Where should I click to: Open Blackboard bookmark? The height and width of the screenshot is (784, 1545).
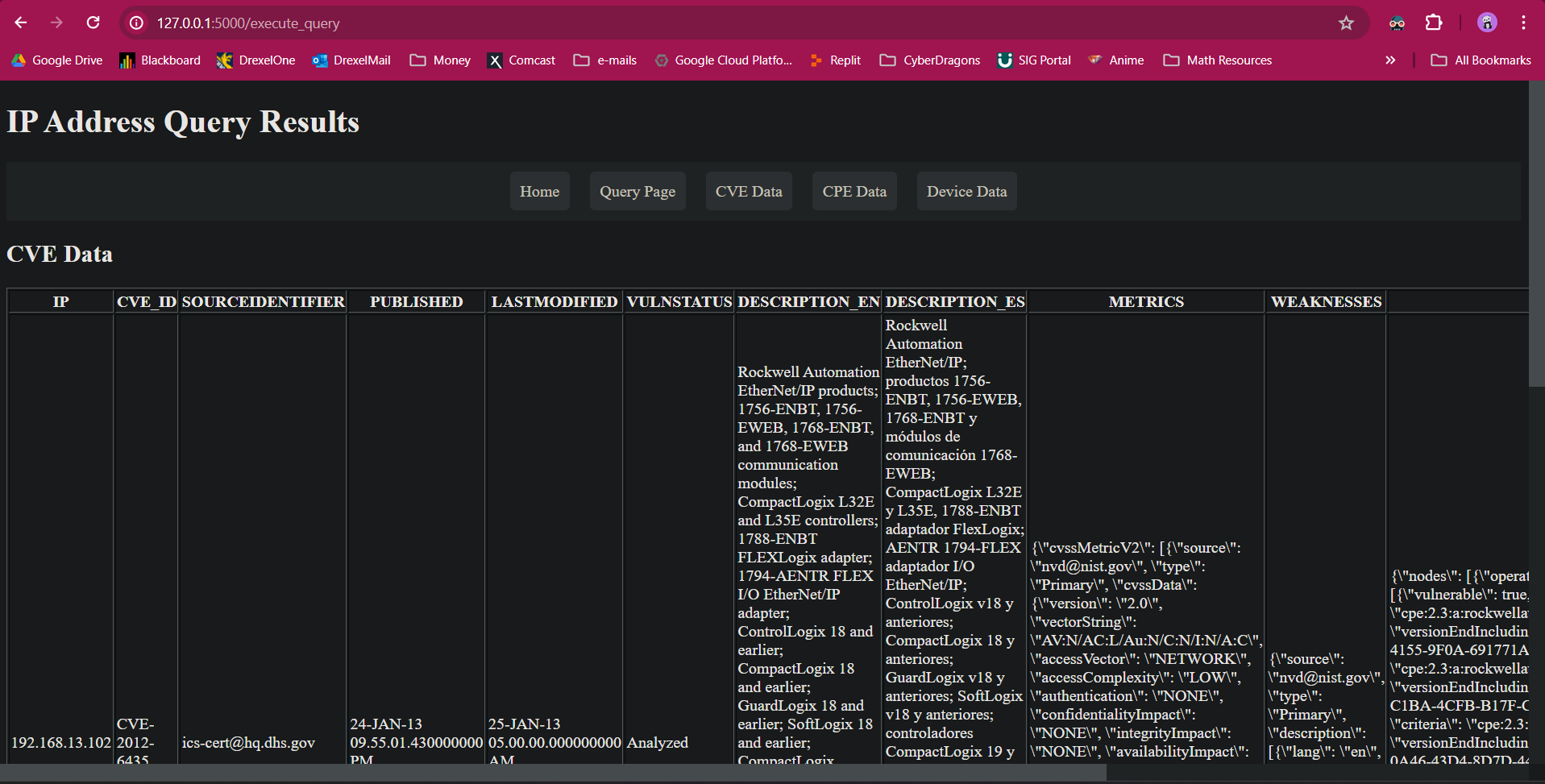160,60
